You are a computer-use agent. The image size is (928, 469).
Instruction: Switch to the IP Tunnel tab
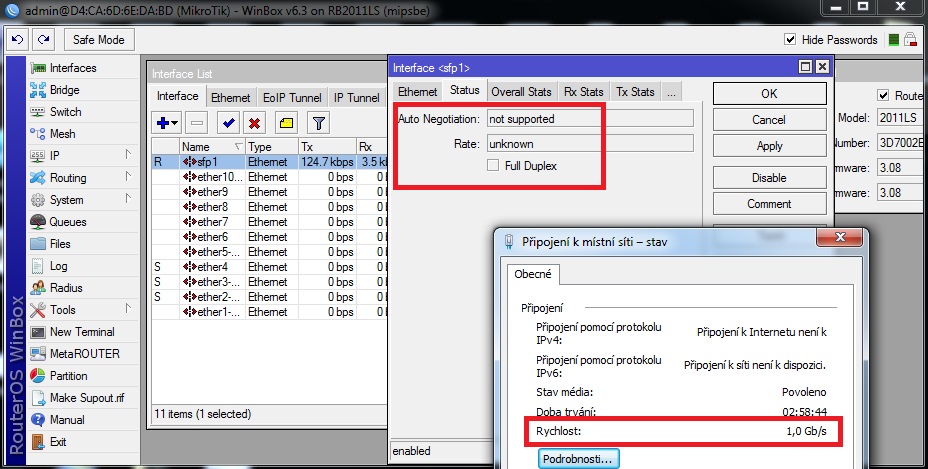[356, 98]
